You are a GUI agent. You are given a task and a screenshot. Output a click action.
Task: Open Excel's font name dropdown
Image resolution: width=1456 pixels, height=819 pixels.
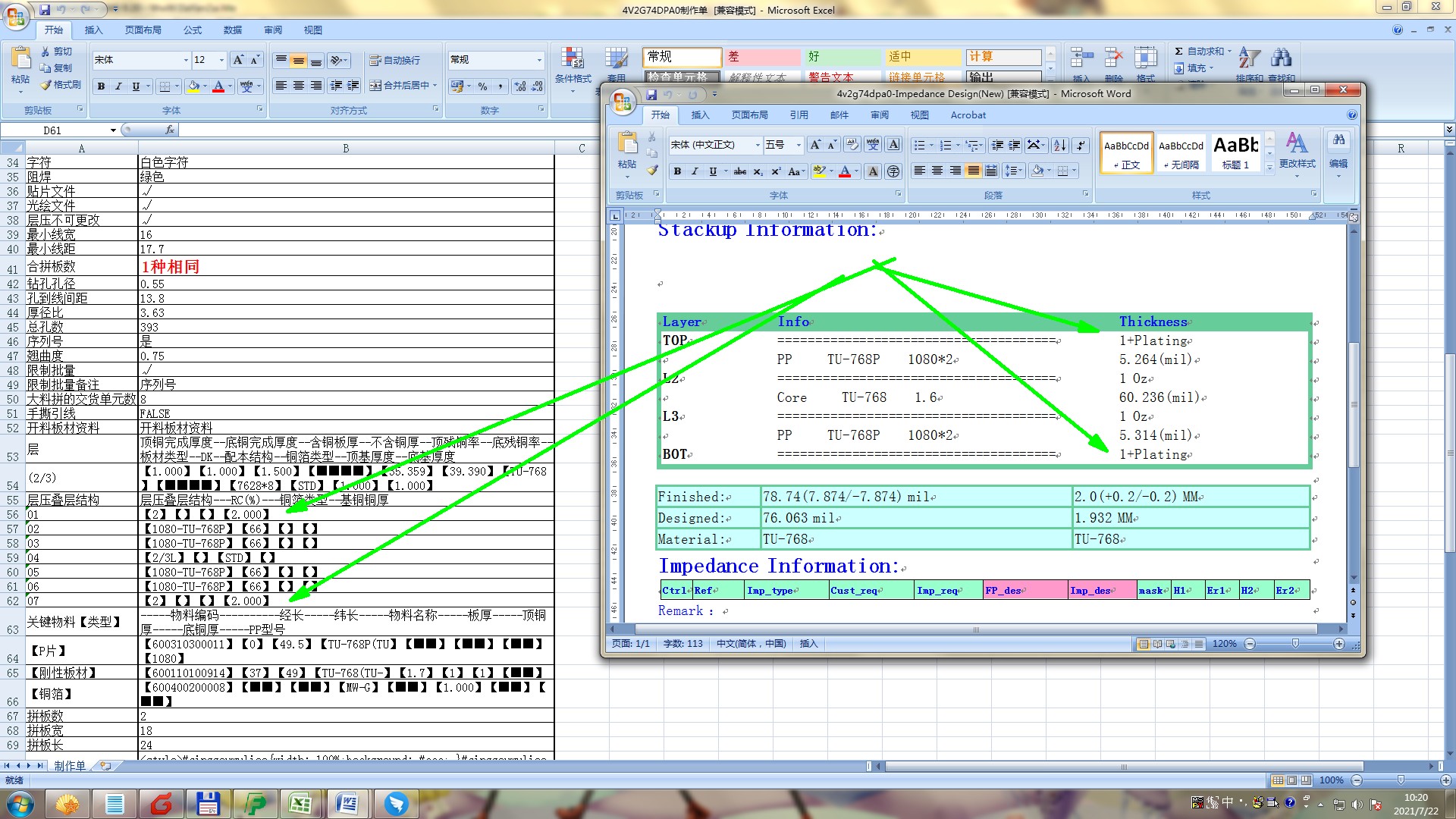186,60
